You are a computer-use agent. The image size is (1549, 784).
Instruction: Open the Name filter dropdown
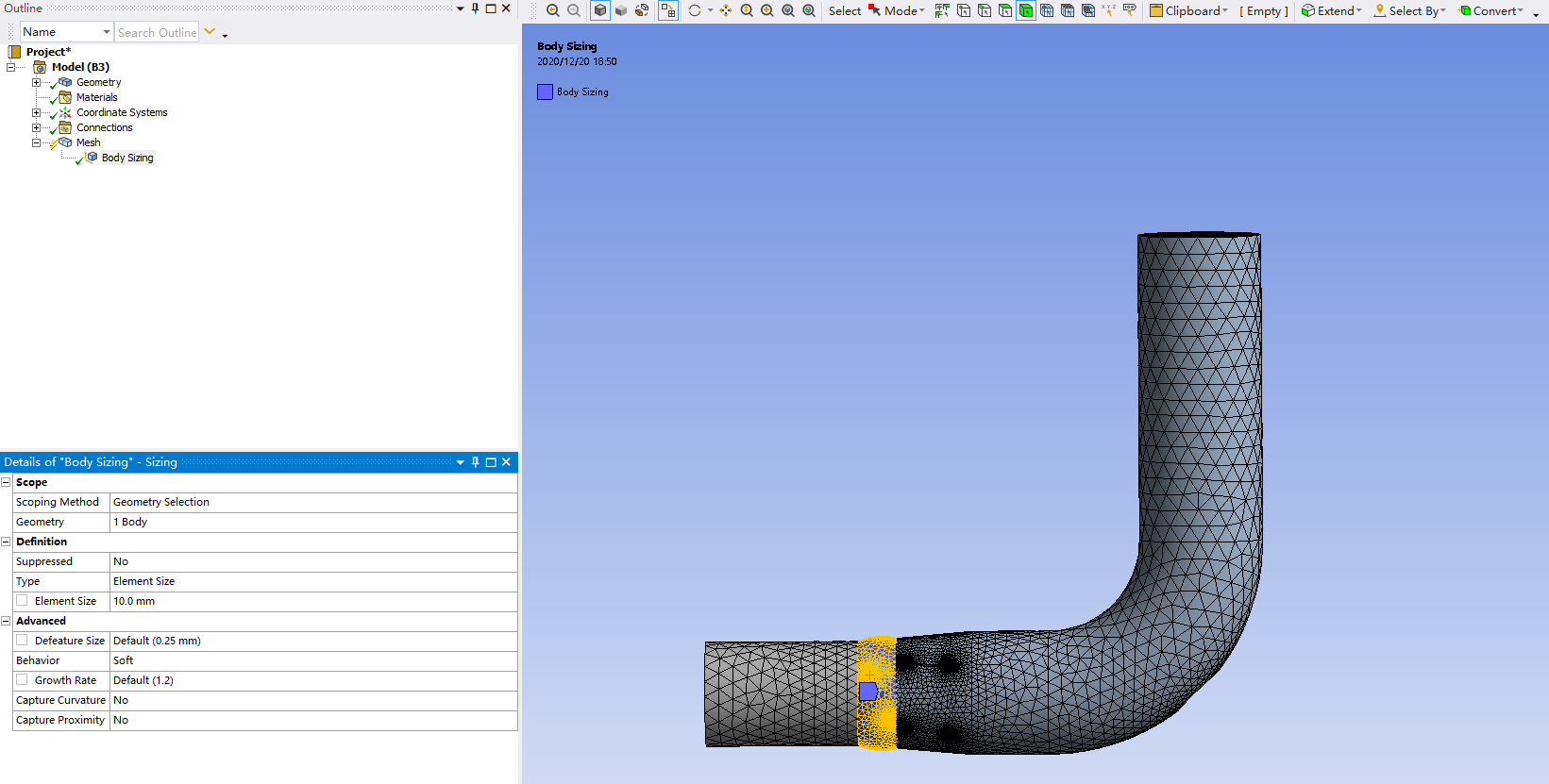(106, 32)
